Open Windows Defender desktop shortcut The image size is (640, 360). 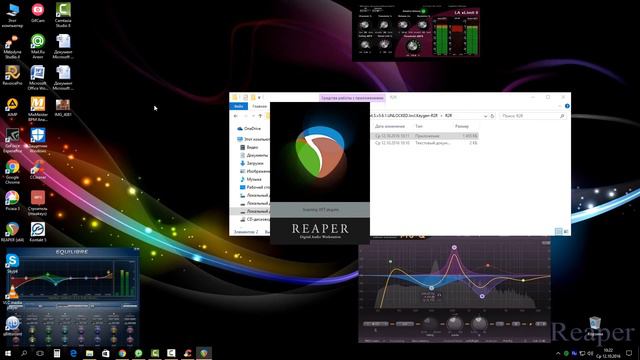(x=38, y=141)
